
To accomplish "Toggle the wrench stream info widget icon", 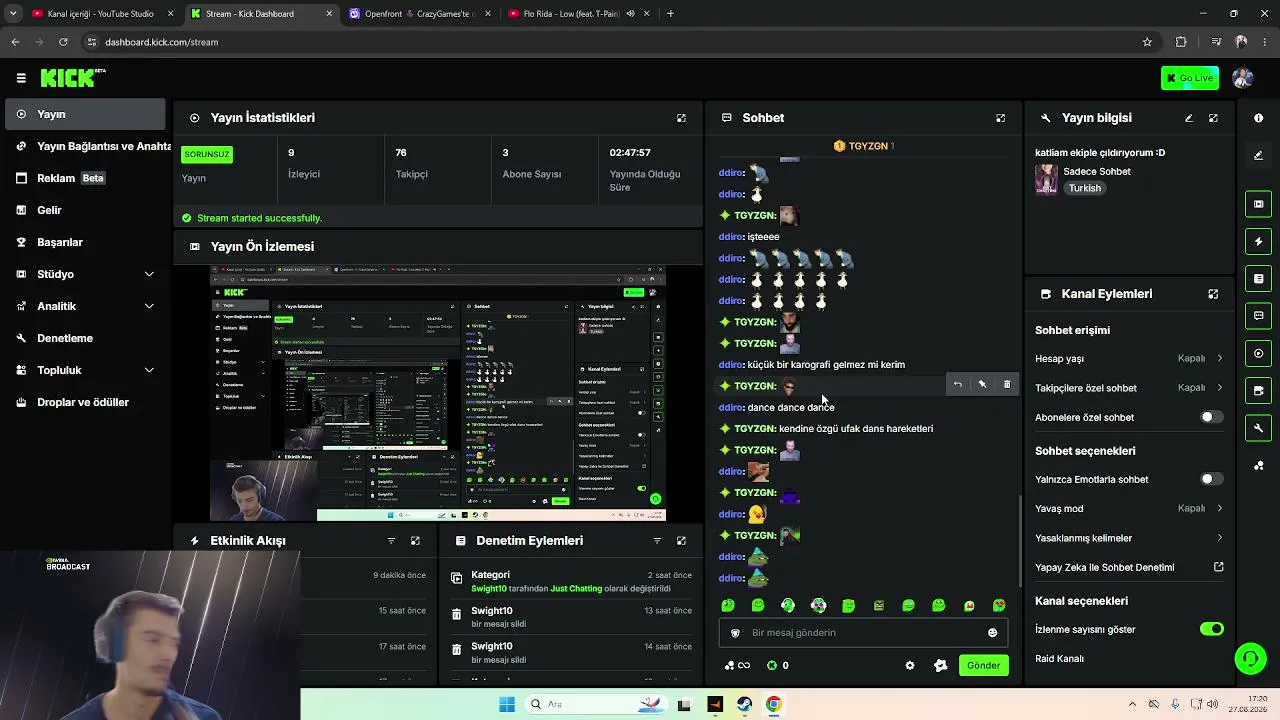I will point(1258,428).
